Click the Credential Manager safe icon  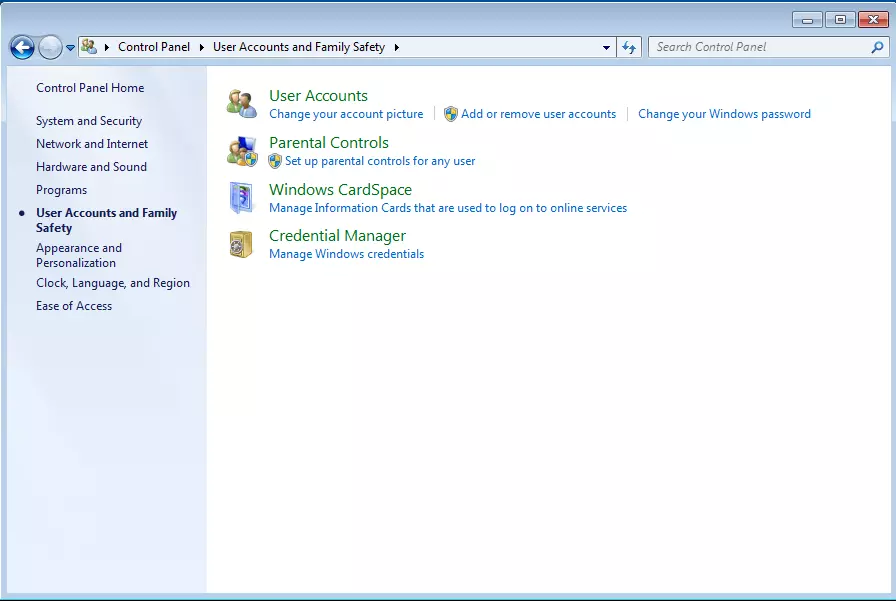click(x=241, y=245)
